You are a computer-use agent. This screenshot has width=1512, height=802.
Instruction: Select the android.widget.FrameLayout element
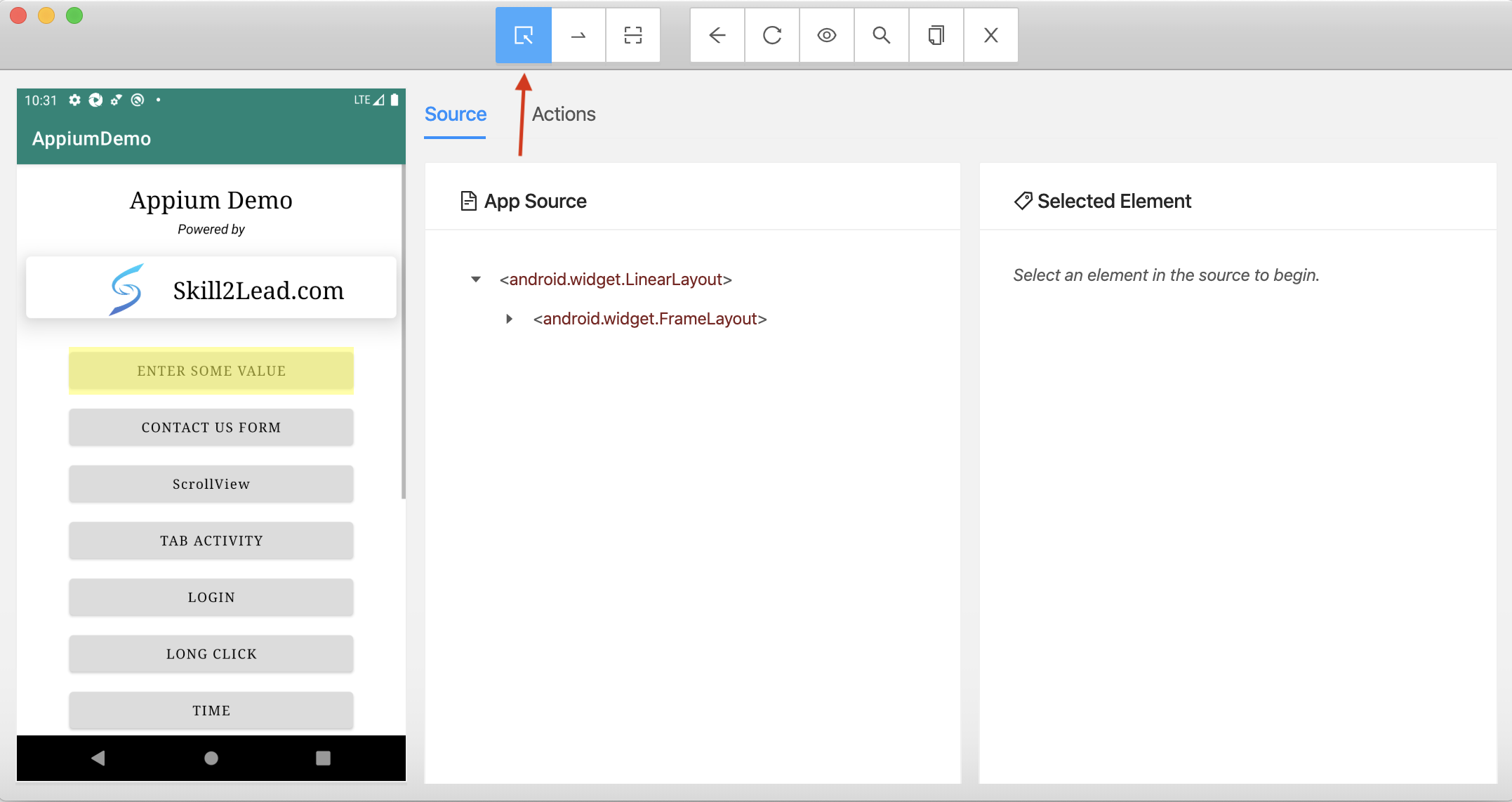pos(649,319)
